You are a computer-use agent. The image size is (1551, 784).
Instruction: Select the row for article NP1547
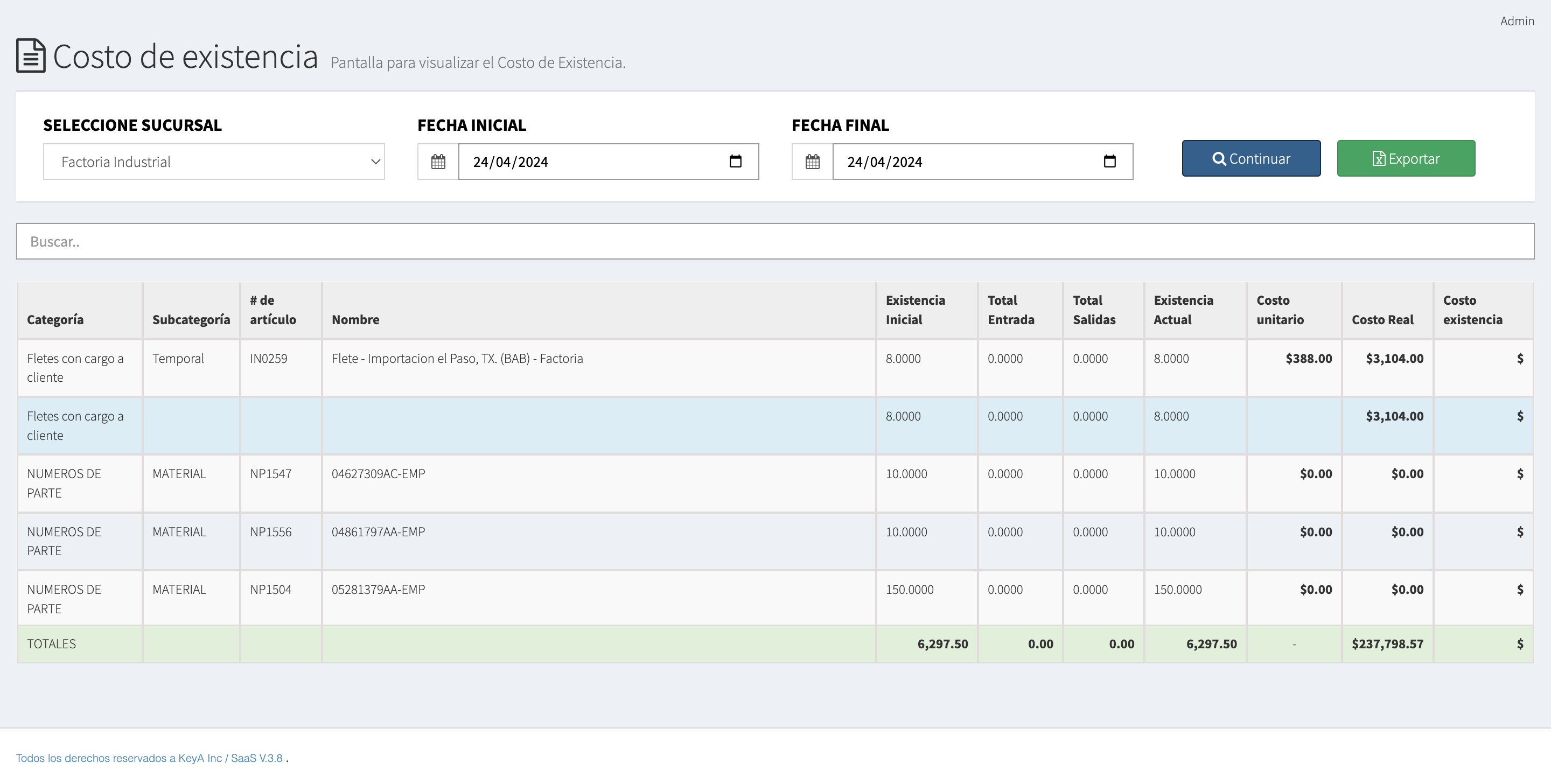(x=270, y=474)
